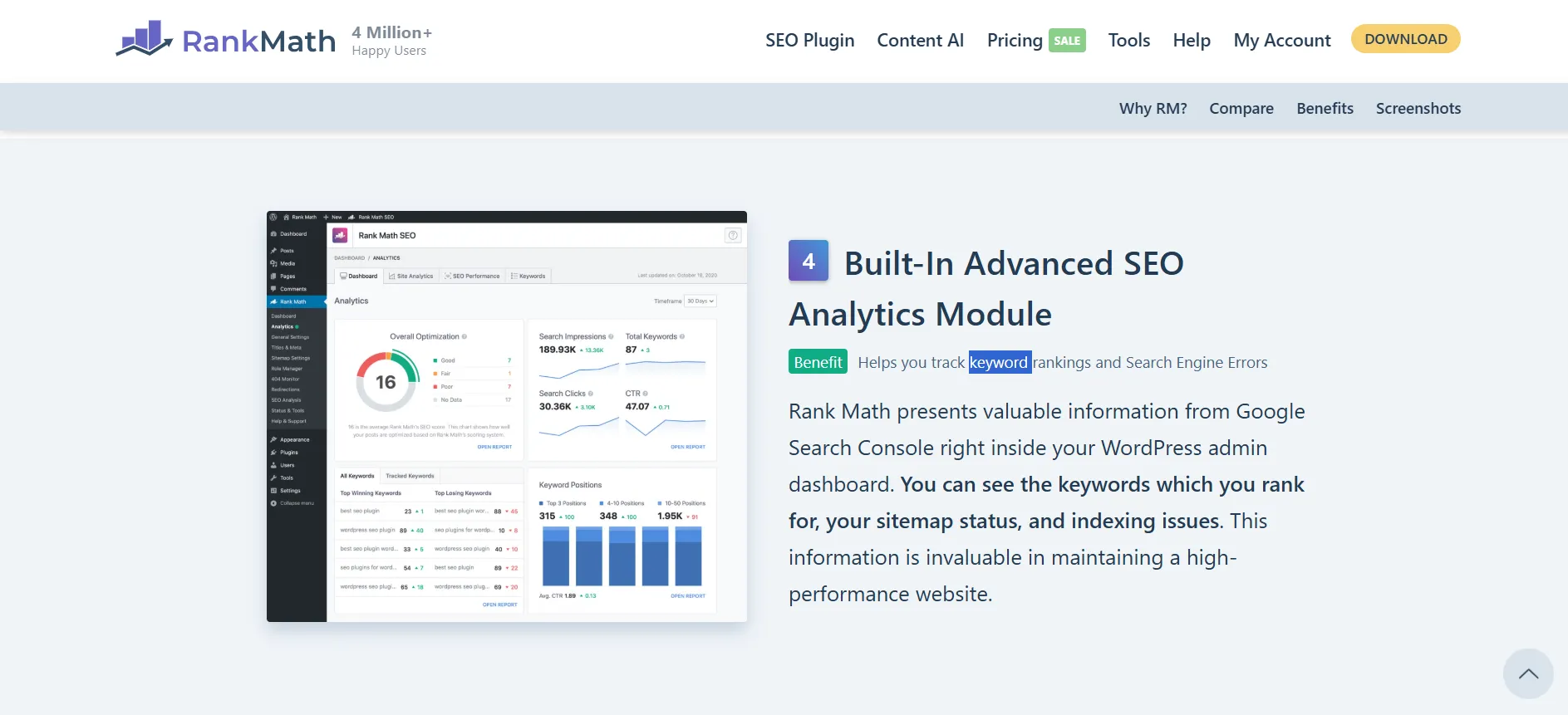
Task: Jump to the Compare section
Action: pyautogui.click(x=1241, y=108)
